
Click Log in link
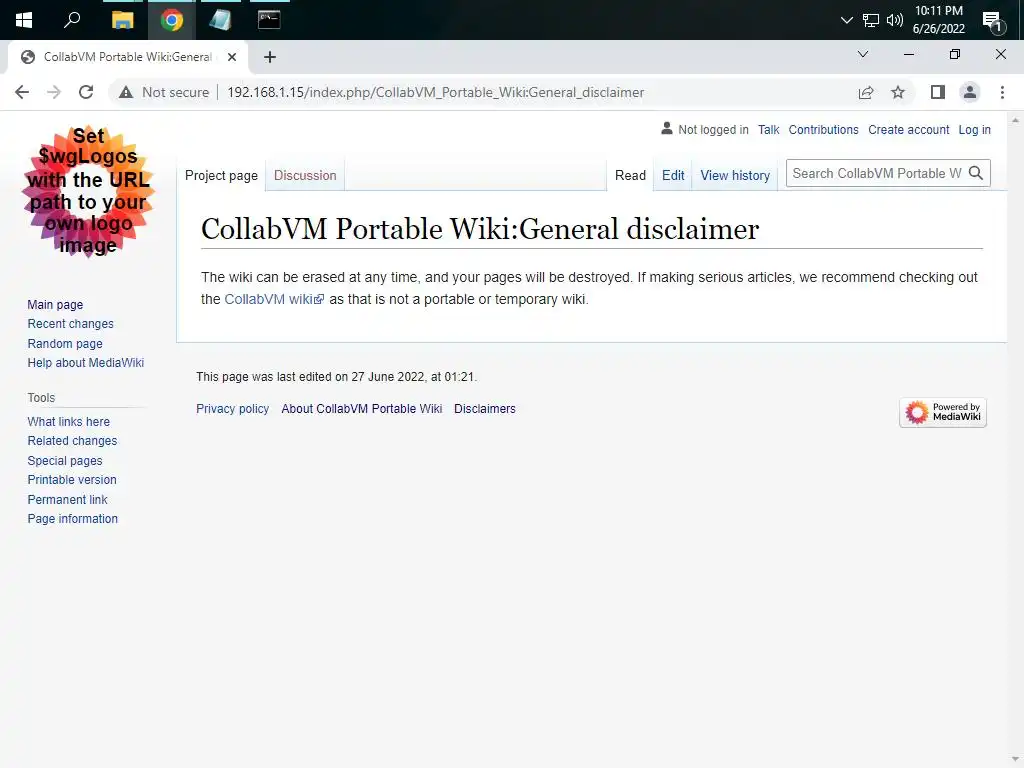(974, 130)
